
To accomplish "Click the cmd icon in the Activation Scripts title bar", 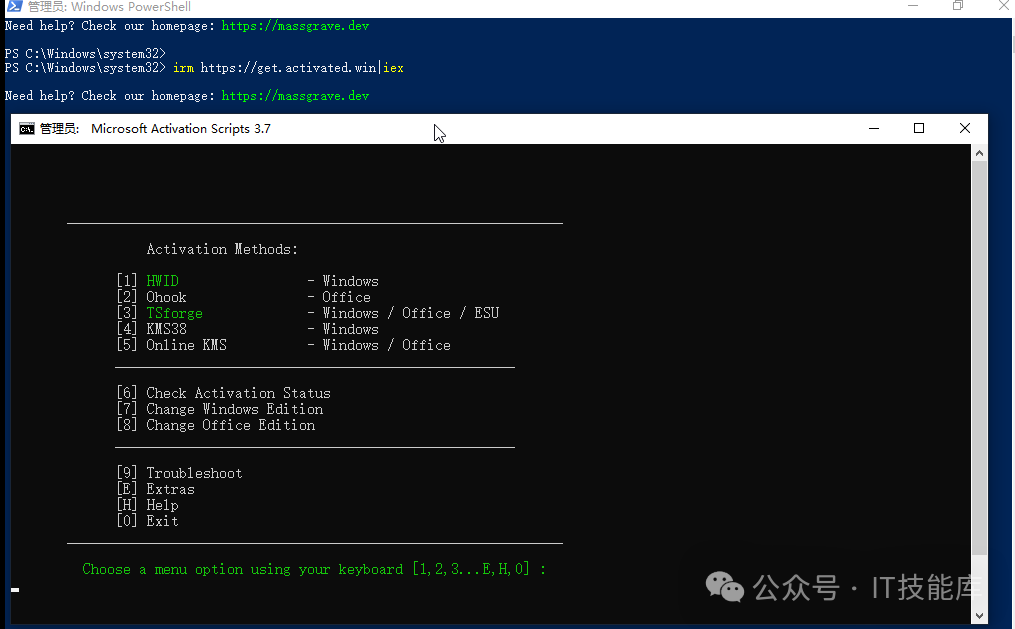I will 27,129.
